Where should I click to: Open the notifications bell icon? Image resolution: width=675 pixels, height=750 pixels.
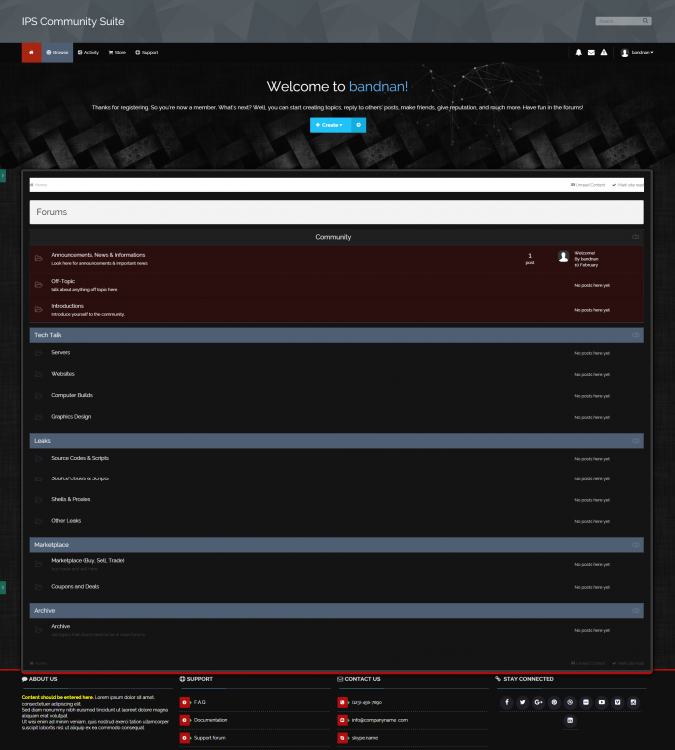click(578, 52)
